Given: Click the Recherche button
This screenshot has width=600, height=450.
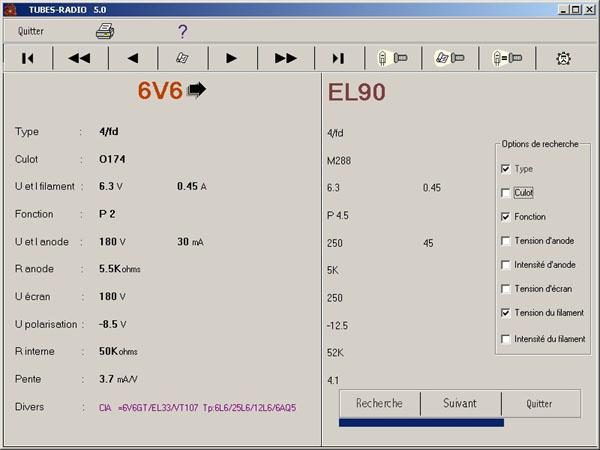Looking at the screenshot, I should coord(380,403).
